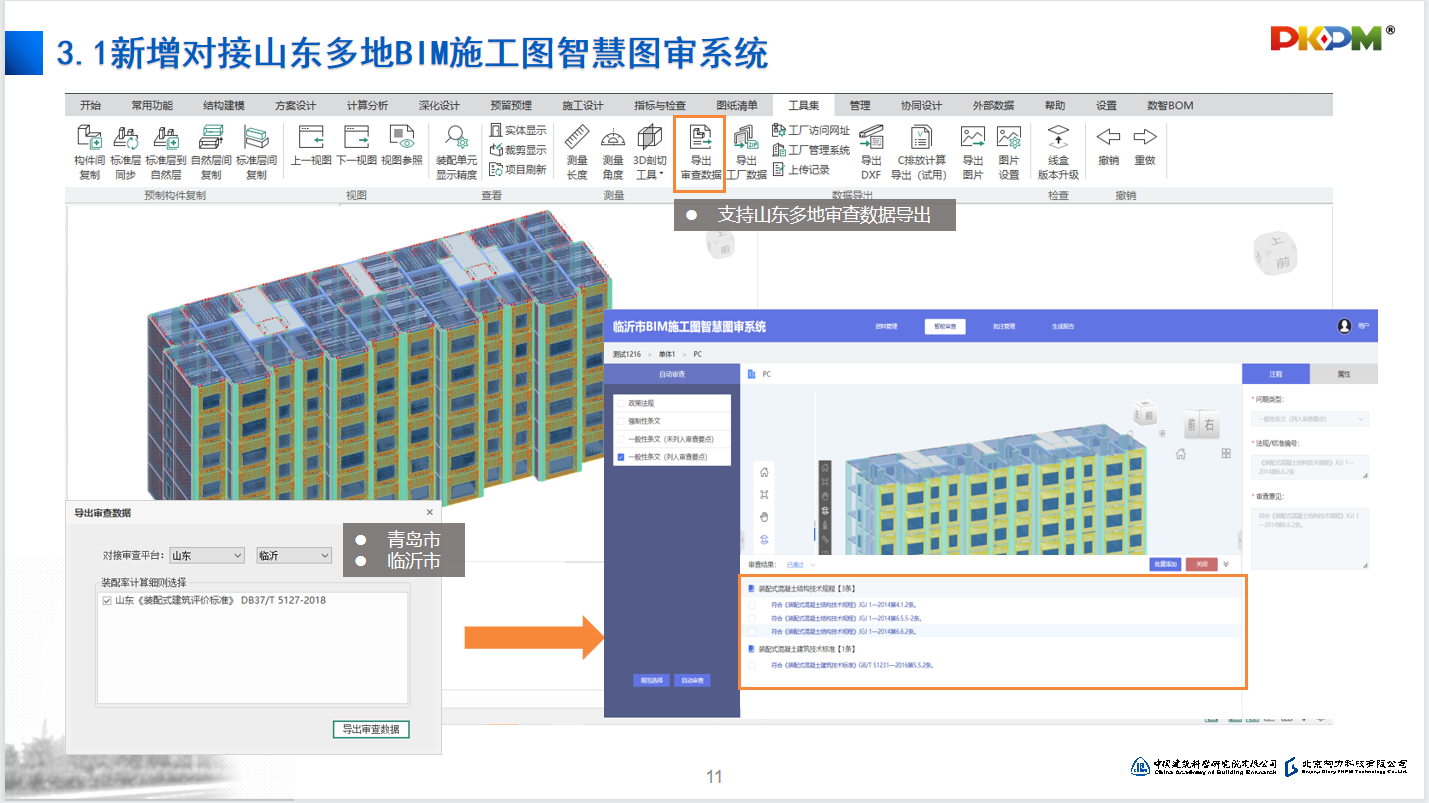Screen dimensions: 1429x803
Task: Click 裁剪显示 in the 查看 group
Action: click(518, 150)
